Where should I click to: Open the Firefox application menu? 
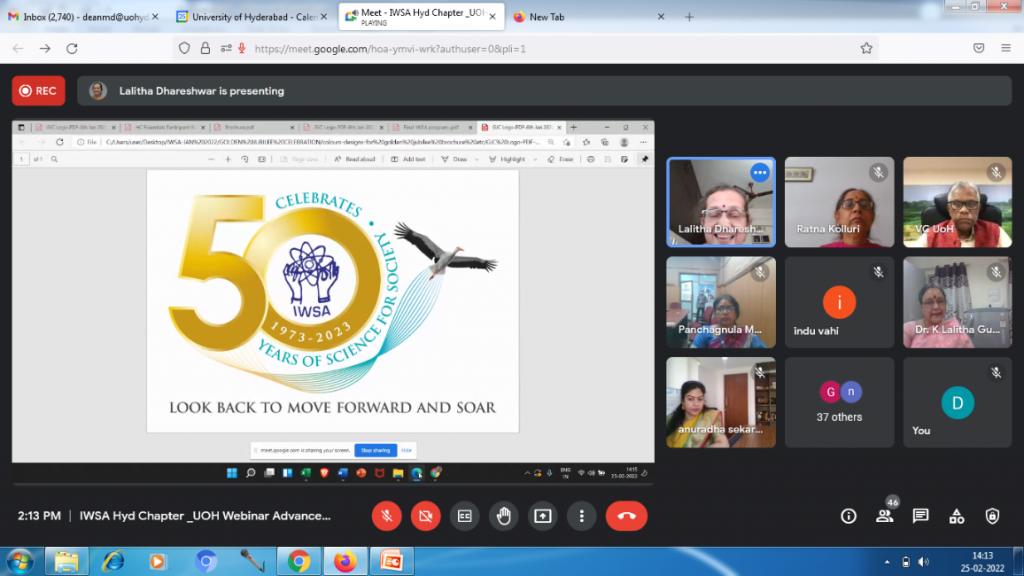pos(1006,48)
